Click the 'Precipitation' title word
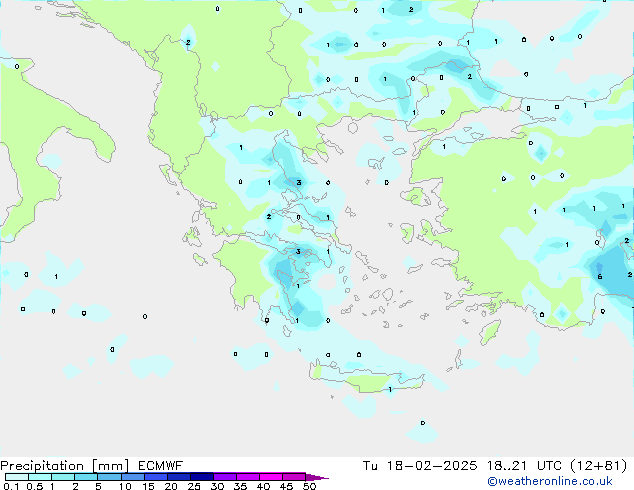 (42, 466)
